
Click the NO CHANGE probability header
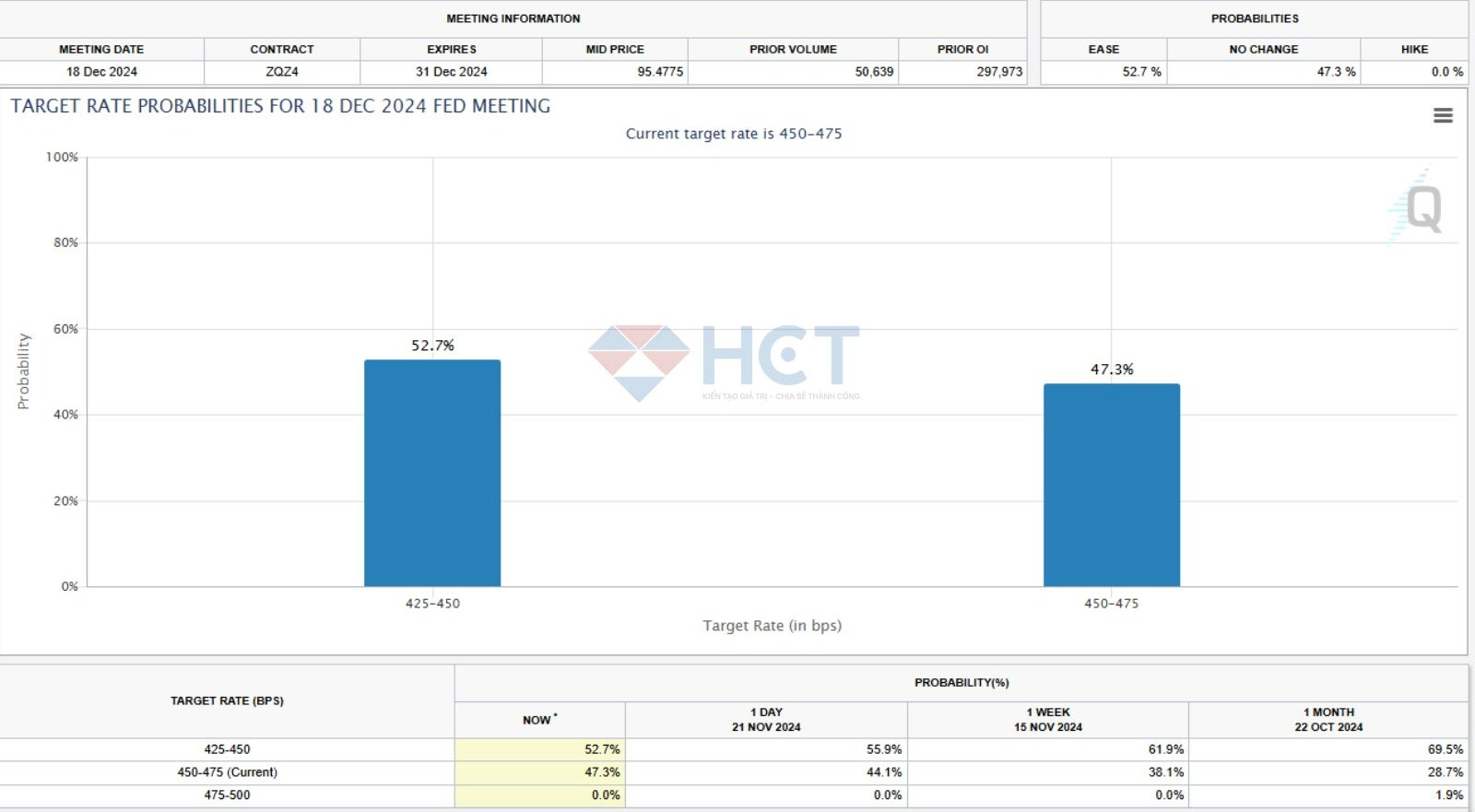click(x=1263, y=49)
